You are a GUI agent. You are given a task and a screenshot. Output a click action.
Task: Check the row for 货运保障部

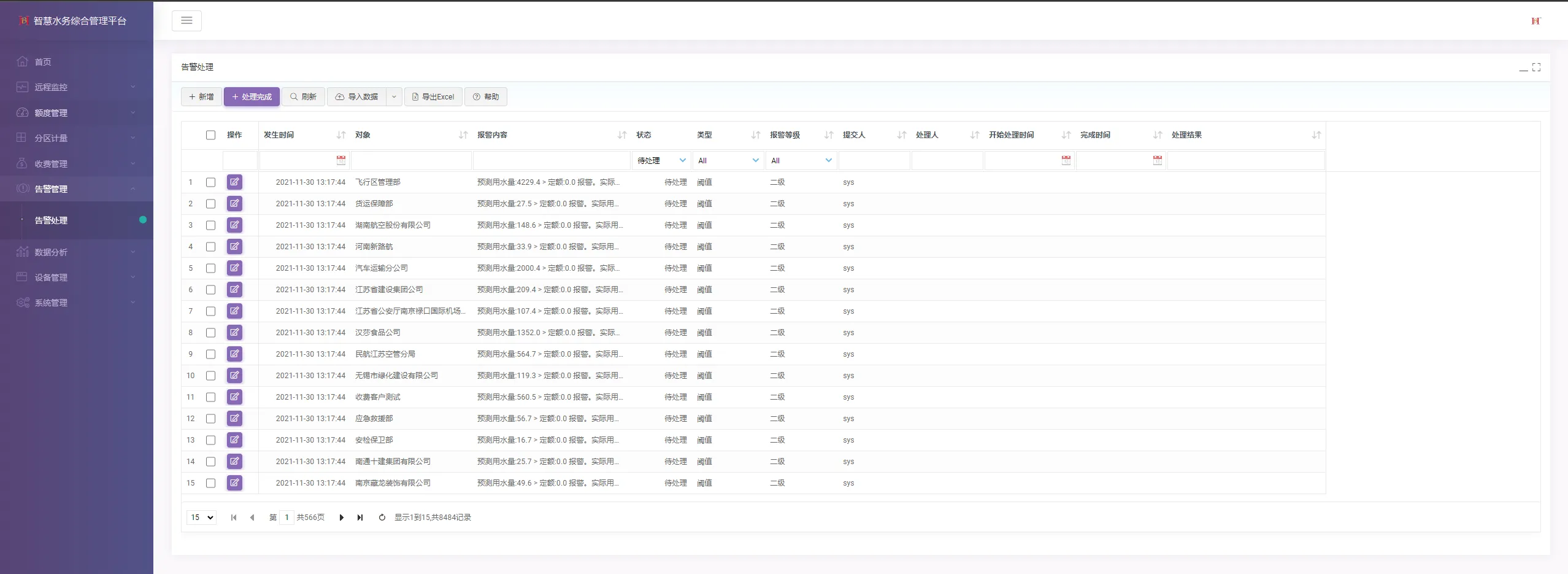point(211,204)
